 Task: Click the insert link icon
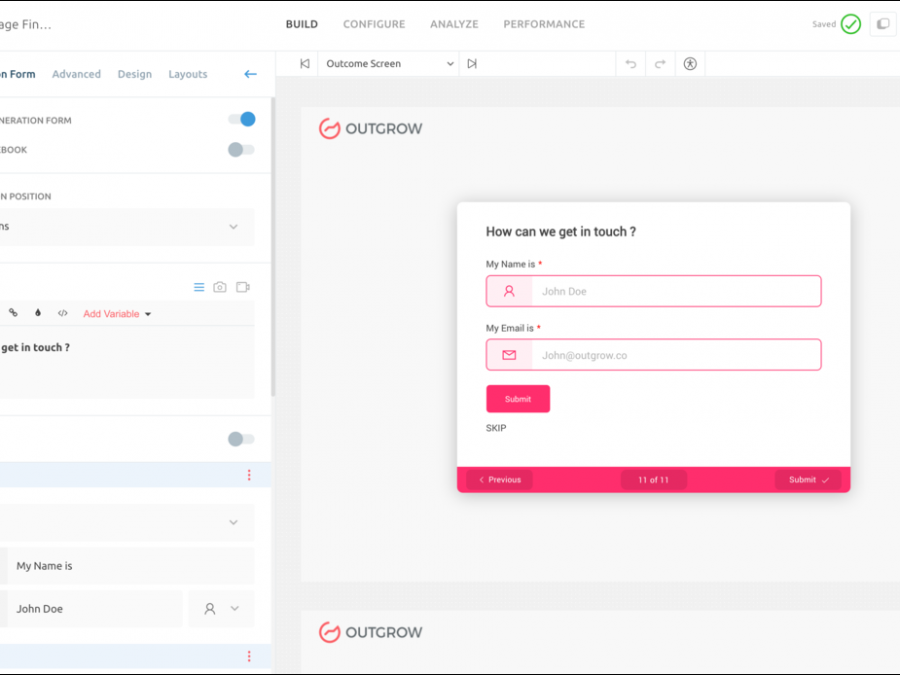tap(13, 313)
